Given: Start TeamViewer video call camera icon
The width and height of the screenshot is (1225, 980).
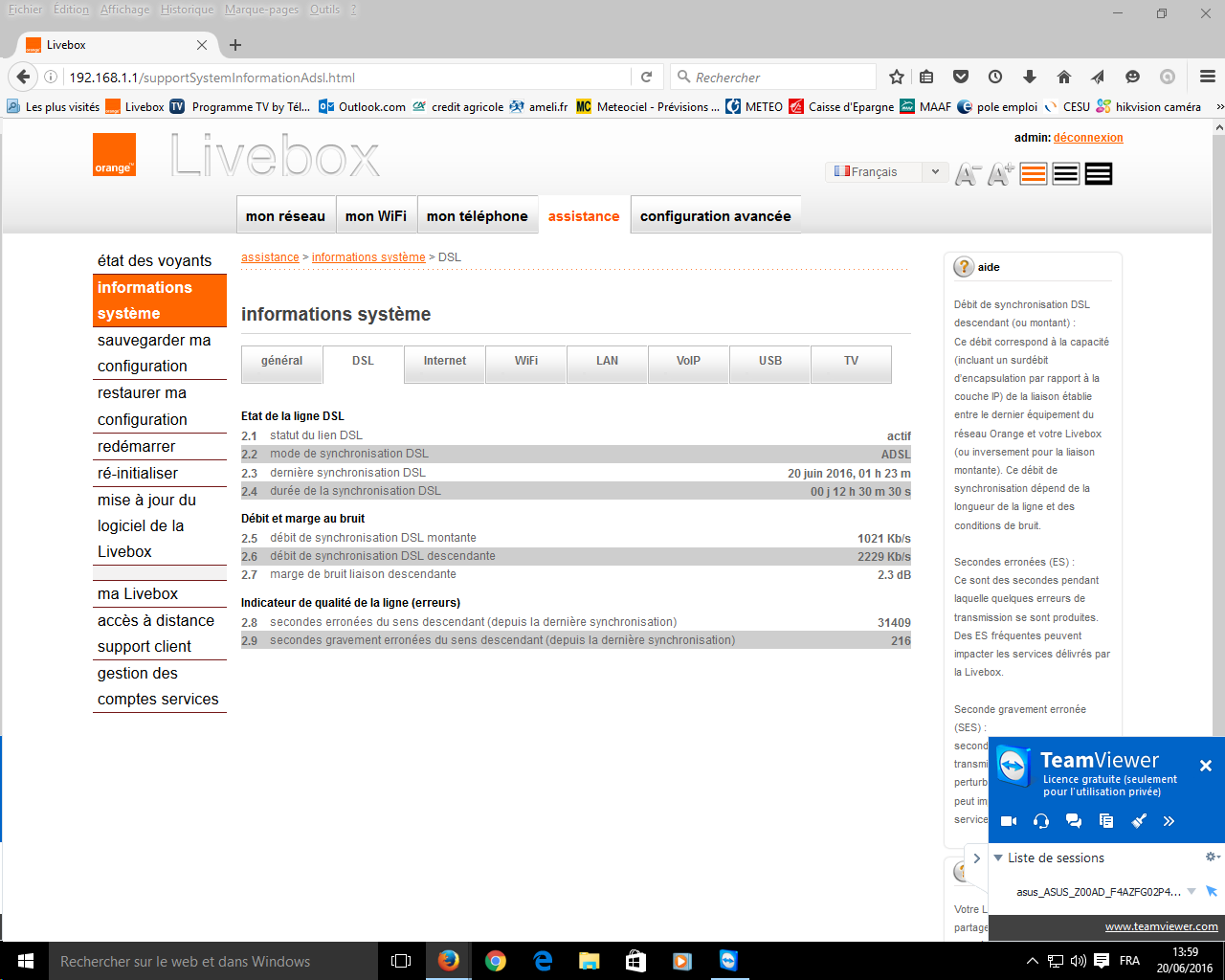Looking at the screenshot, I should click(x=1009, y=821).
